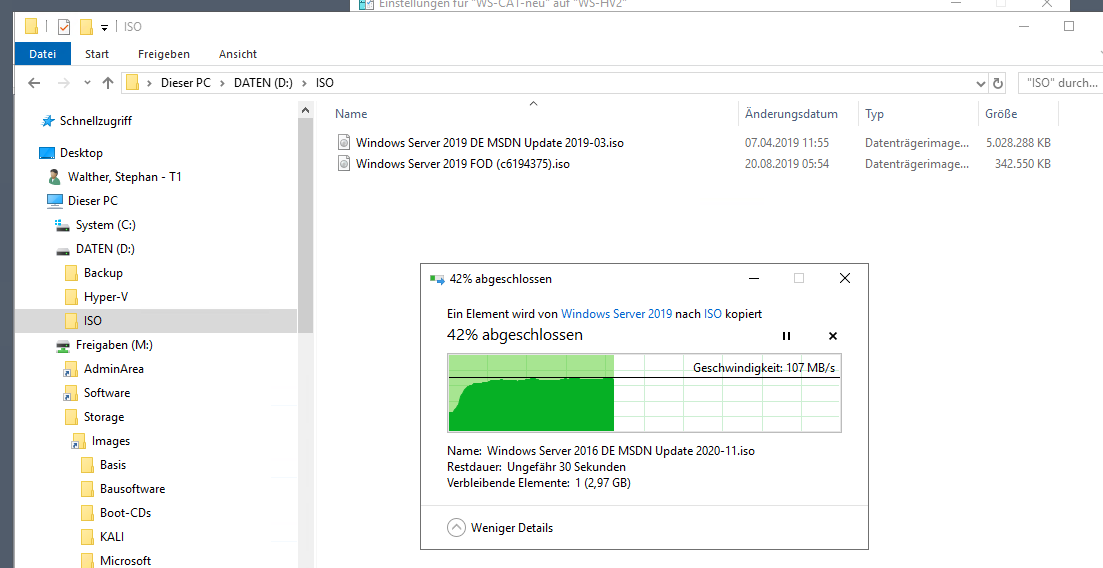This screenshot has height=568, width=1103.
Task: Open the AdminArea shortcut folder
Action: click(113, 369)
